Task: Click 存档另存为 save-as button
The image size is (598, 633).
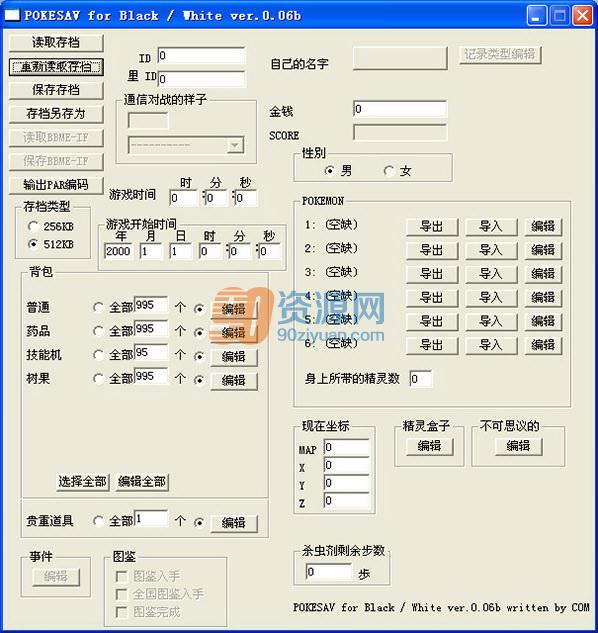Action: coord(56,114)
